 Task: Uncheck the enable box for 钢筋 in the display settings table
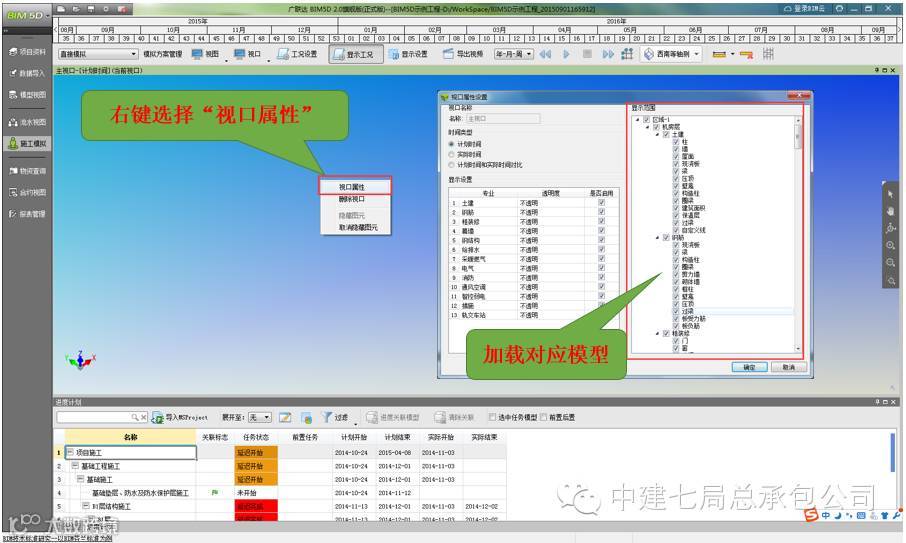tap(601, 212)
